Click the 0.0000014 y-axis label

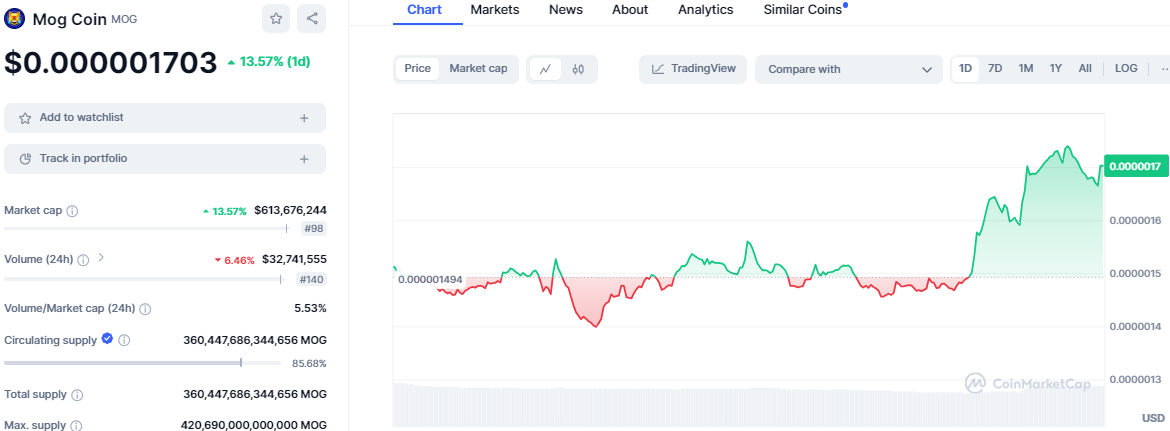click(1134, 327)
